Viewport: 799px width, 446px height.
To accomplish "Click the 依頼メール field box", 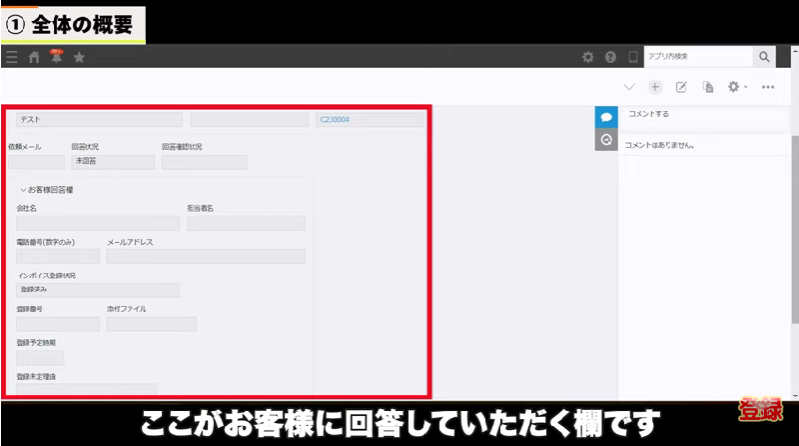I will point(36,162).
